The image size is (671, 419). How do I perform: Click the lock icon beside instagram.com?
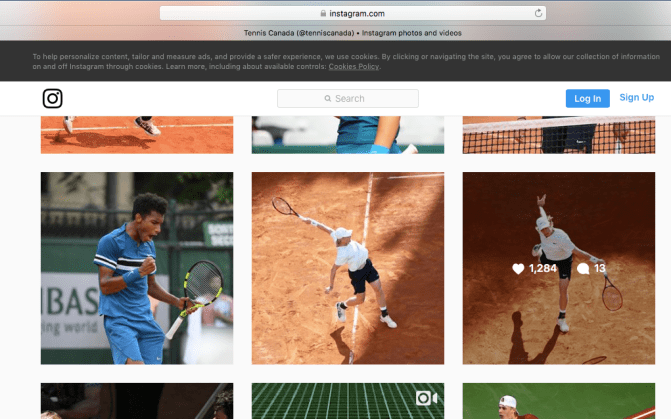[x=323, y=13]
